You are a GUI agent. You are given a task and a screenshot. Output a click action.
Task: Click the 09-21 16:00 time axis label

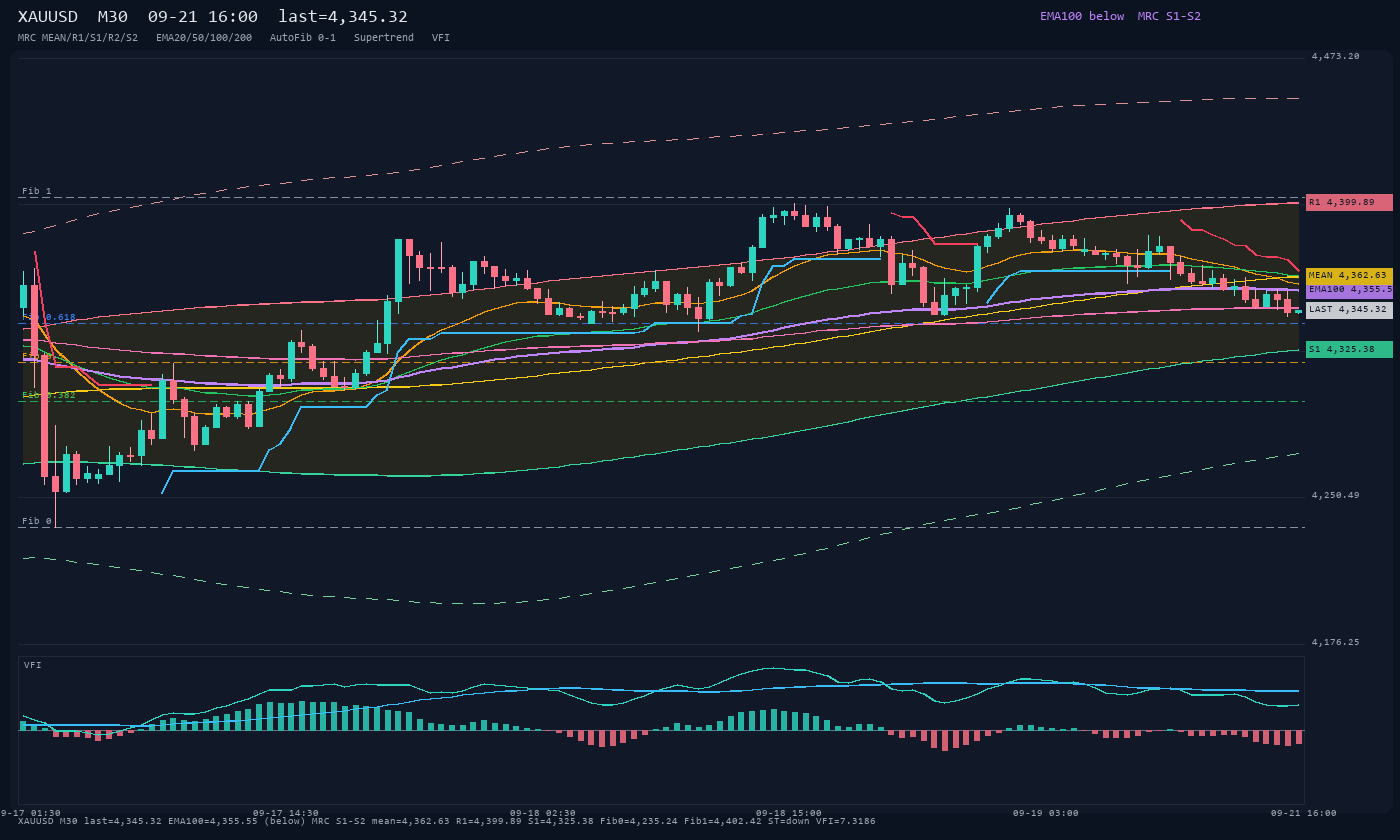(1304, 813)
